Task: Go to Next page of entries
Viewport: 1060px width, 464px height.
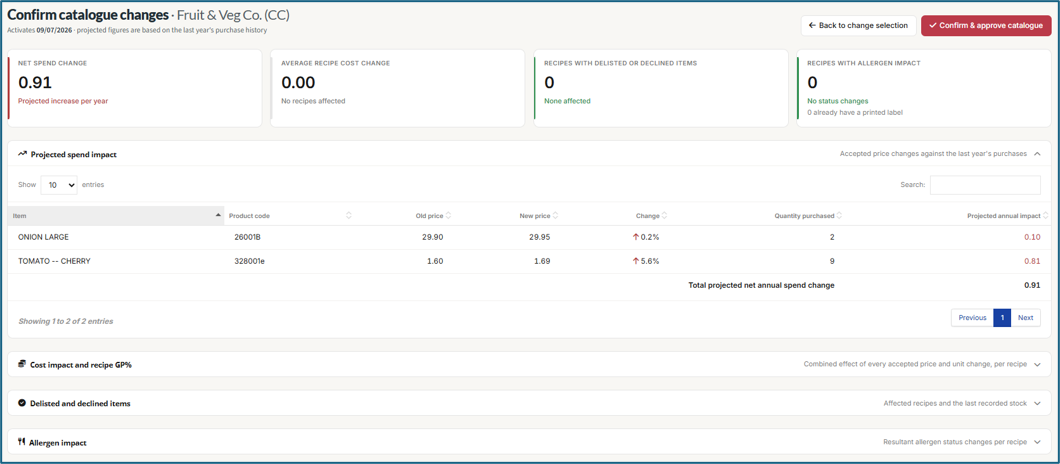Action: click(1026, 318)
